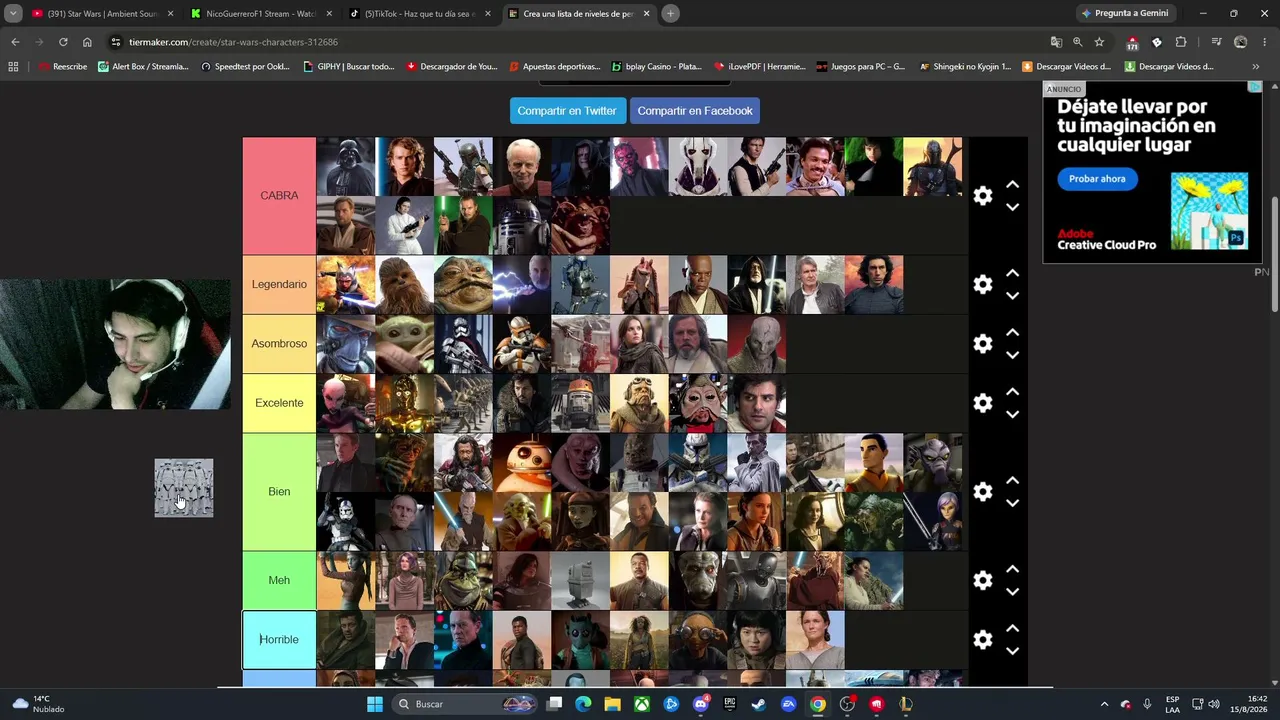Click Compartir en Twitter button
Screen dimensions: 1280x720
click(x=567, y=111)
